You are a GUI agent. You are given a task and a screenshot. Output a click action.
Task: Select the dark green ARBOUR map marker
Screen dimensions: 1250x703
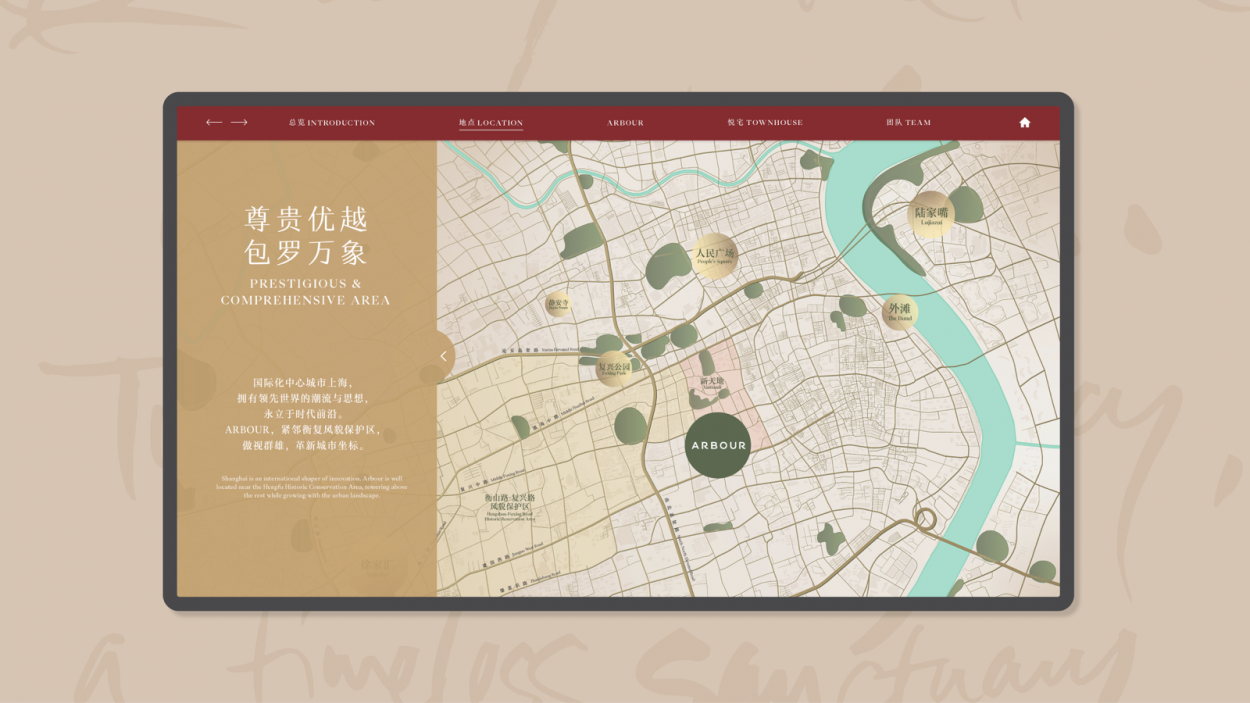[718, 445]
